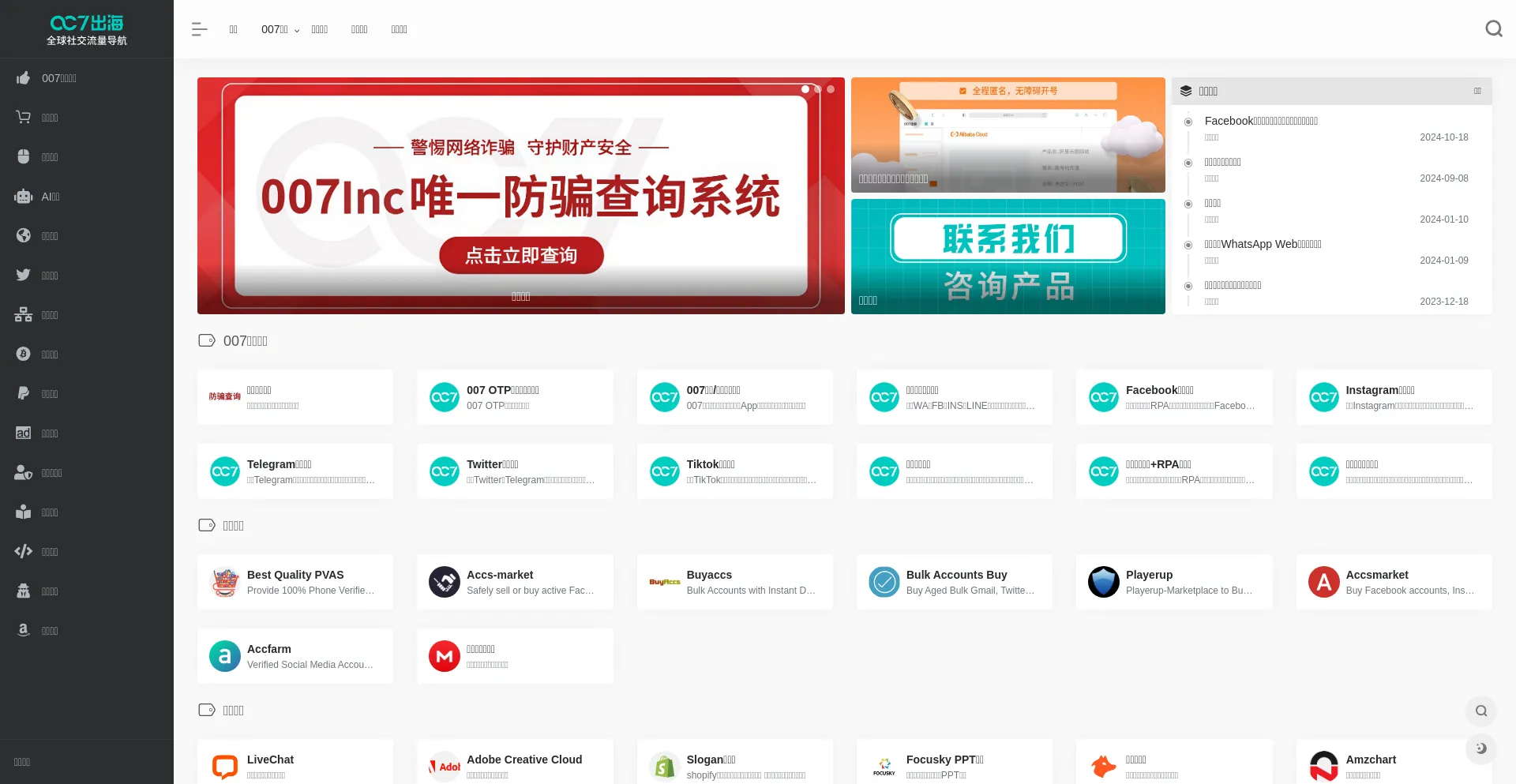The height and width of the screenshot is (784, 1516).
Task: Select the first carousel indicator dot
Action: coord(805,89)
